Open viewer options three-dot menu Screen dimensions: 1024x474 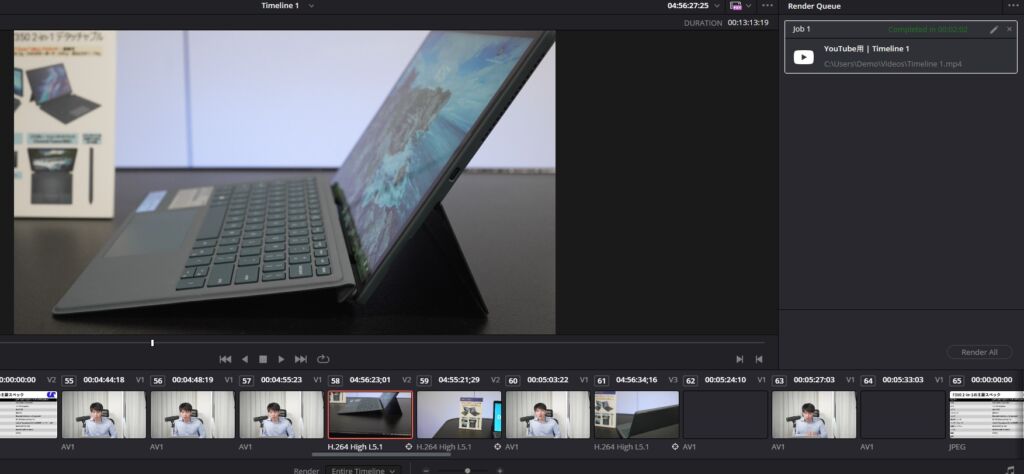click(x=767, y=6)
